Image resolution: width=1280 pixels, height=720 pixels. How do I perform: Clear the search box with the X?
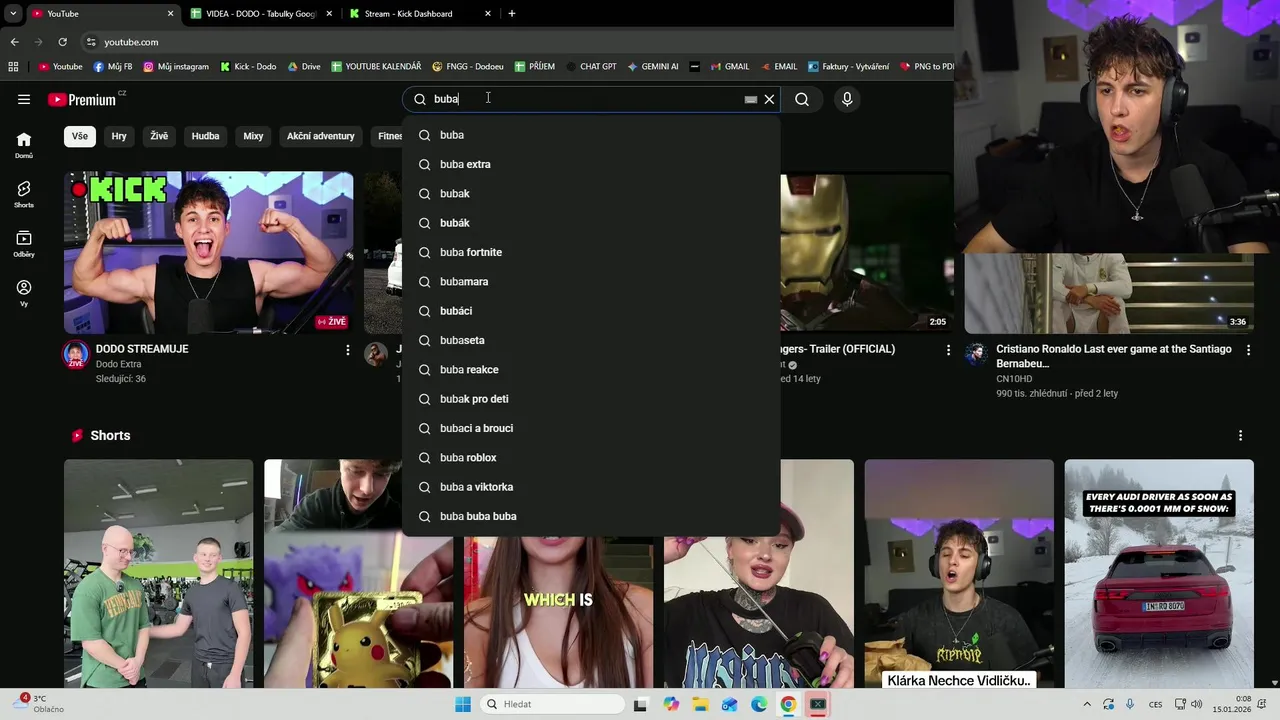tap(769, 99)
